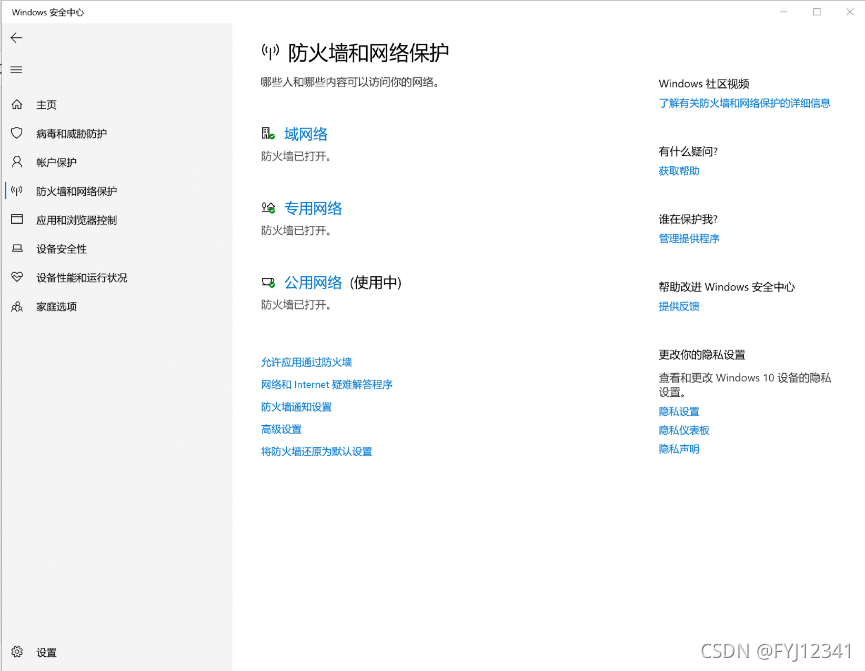Viewport: 865px width, 671px height.
Task: Click 将防火墙还原为默认设置 link
Action: pos(317,451)
